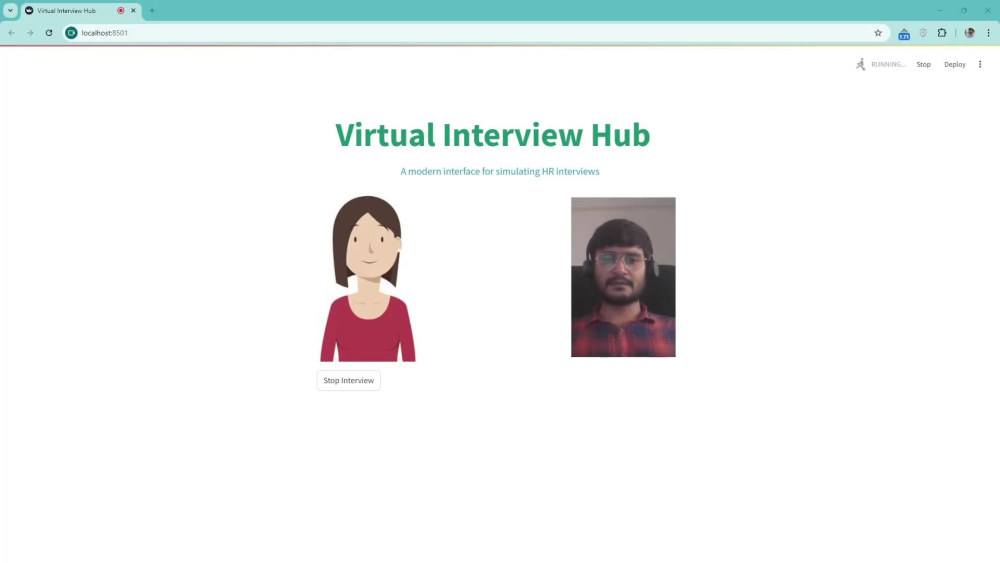Viewport: 1000px width, 563px height.
Task: Open the tab search dropdown arrow
Action: coord(10,11)
